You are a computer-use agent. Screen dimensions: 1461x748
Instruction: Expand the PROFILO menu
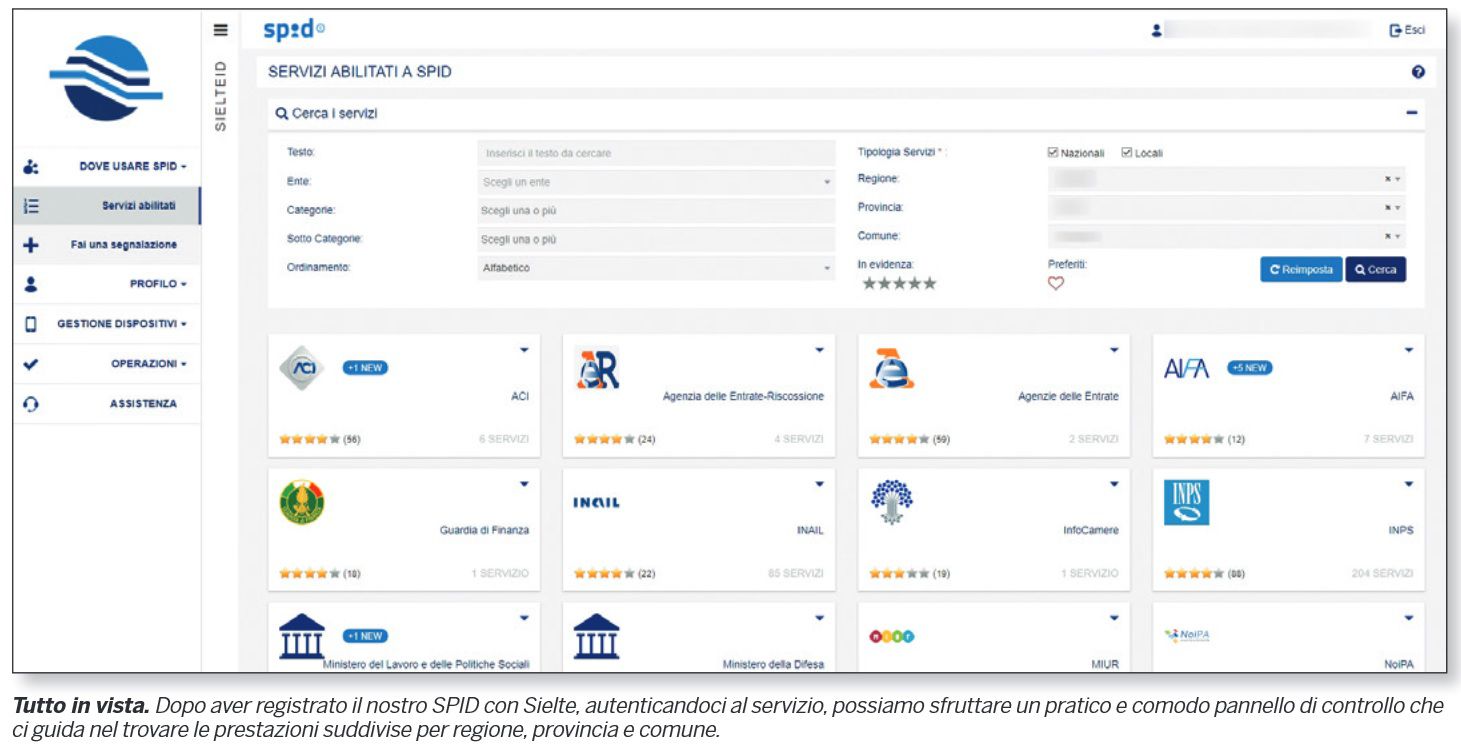tap(107, 284)
